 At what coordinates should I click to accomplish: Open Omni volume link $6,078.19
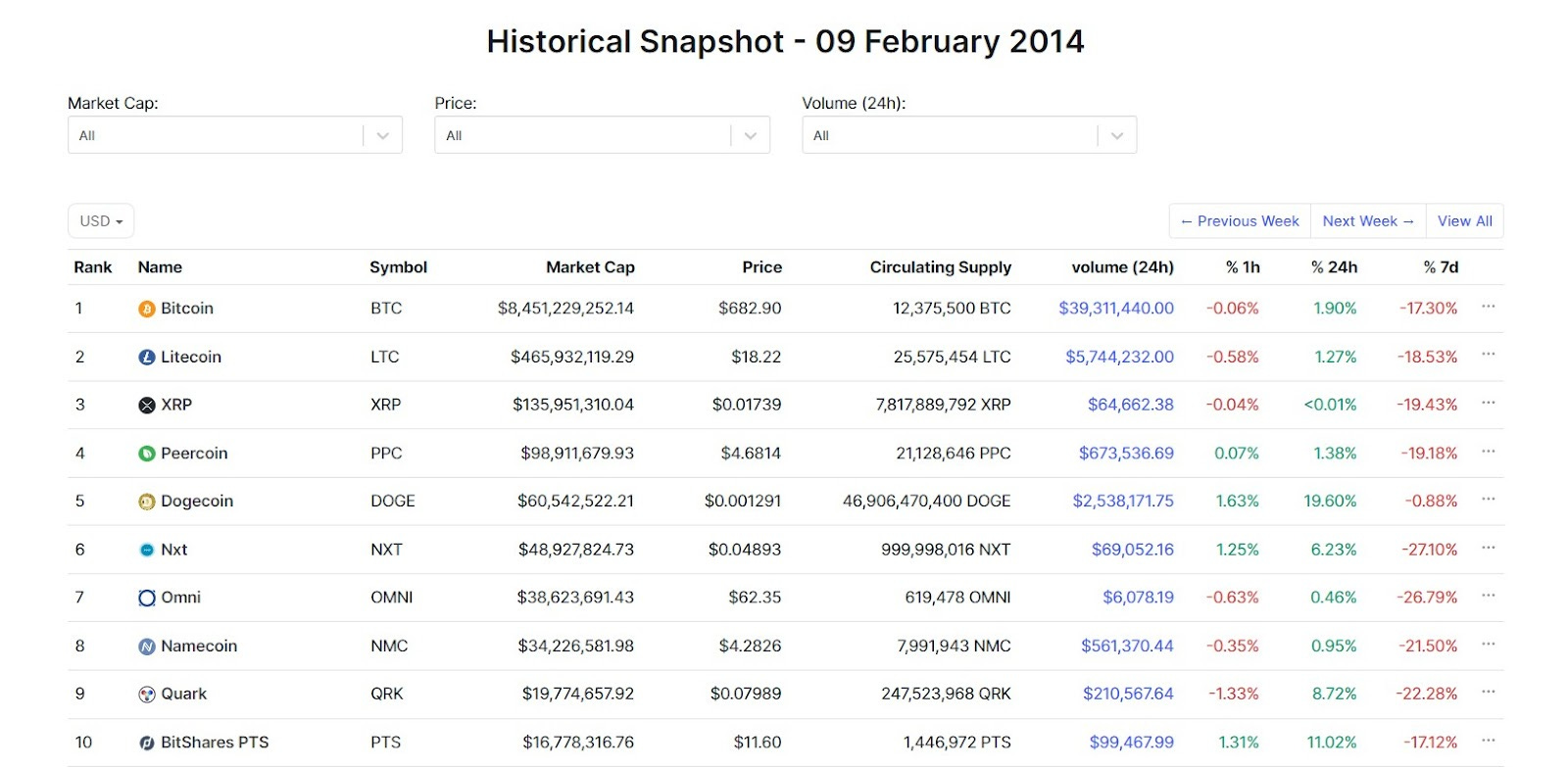(x=1138, y=598)
